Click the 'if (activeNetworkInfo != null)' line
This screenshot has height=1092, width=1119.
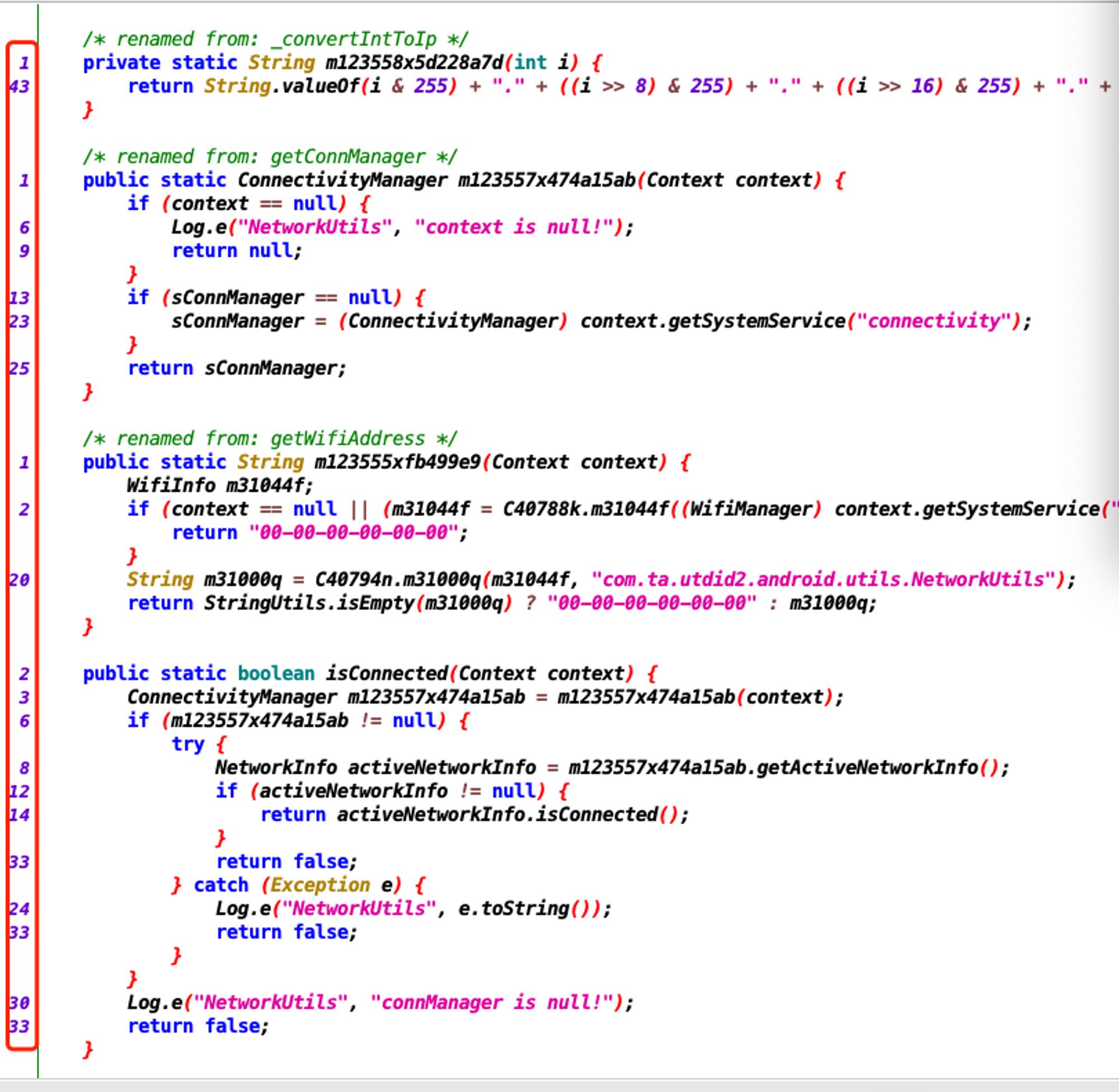coord(392,791)
